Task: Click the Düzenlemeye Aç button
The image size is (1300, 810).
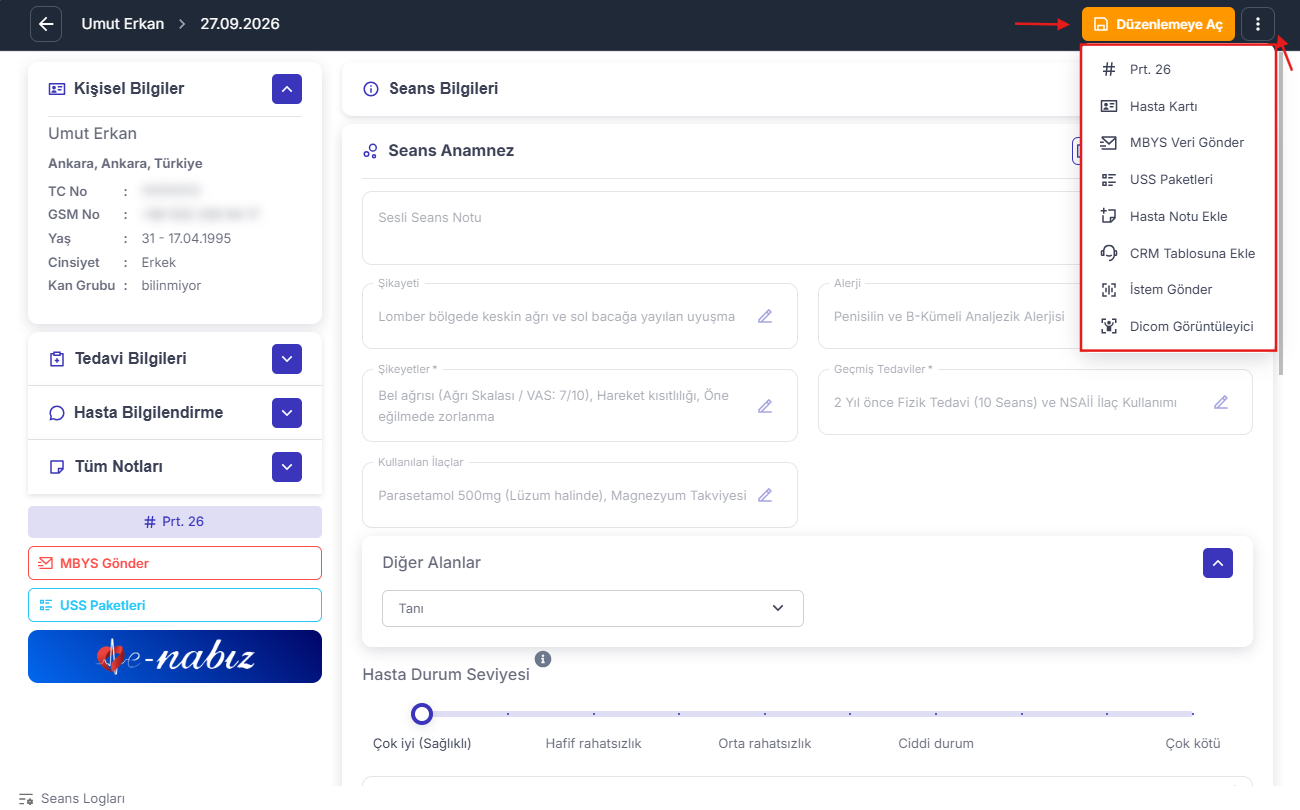Action: pos(1158,24)
